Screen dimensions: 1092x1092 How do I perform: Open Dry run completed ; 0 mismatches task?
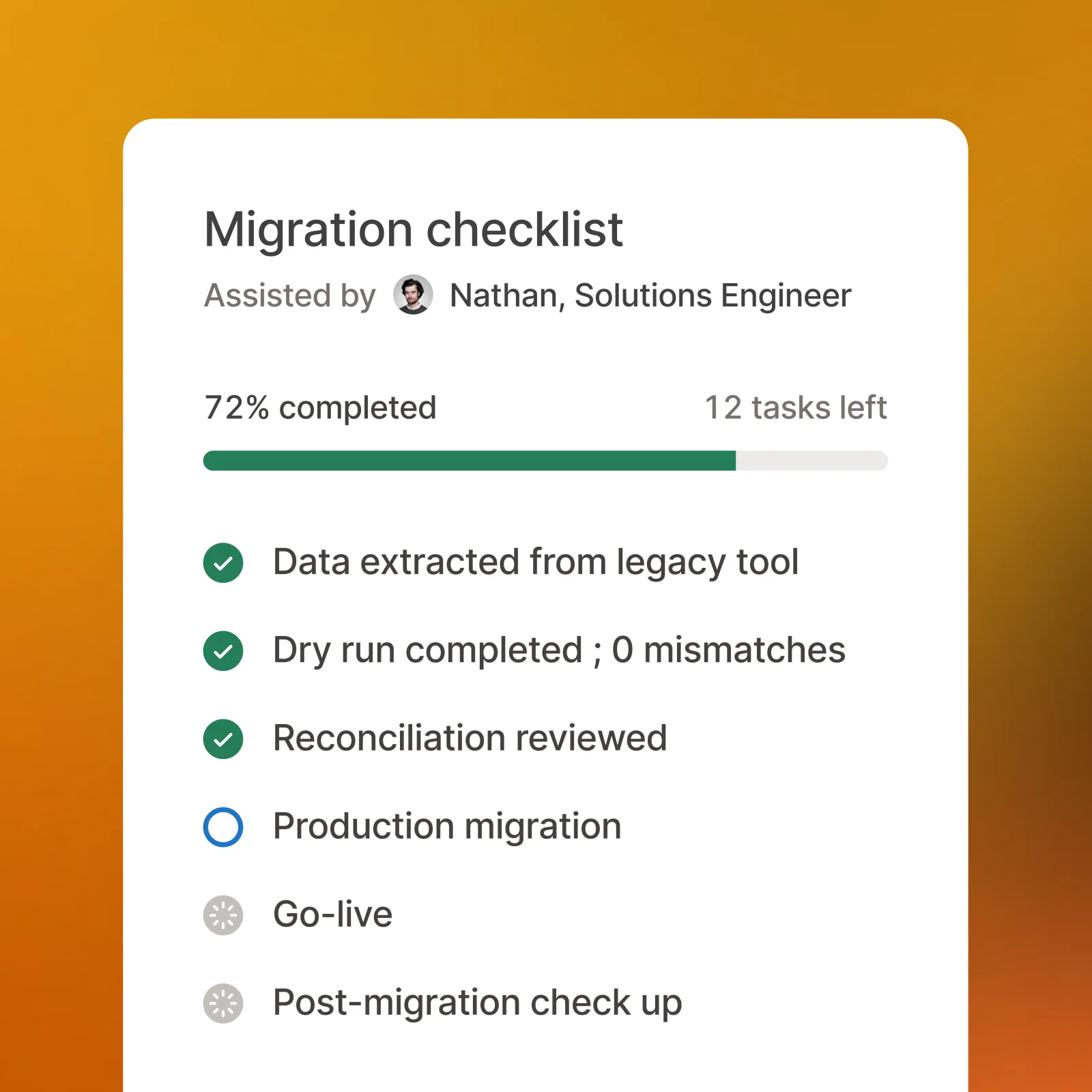560,650
